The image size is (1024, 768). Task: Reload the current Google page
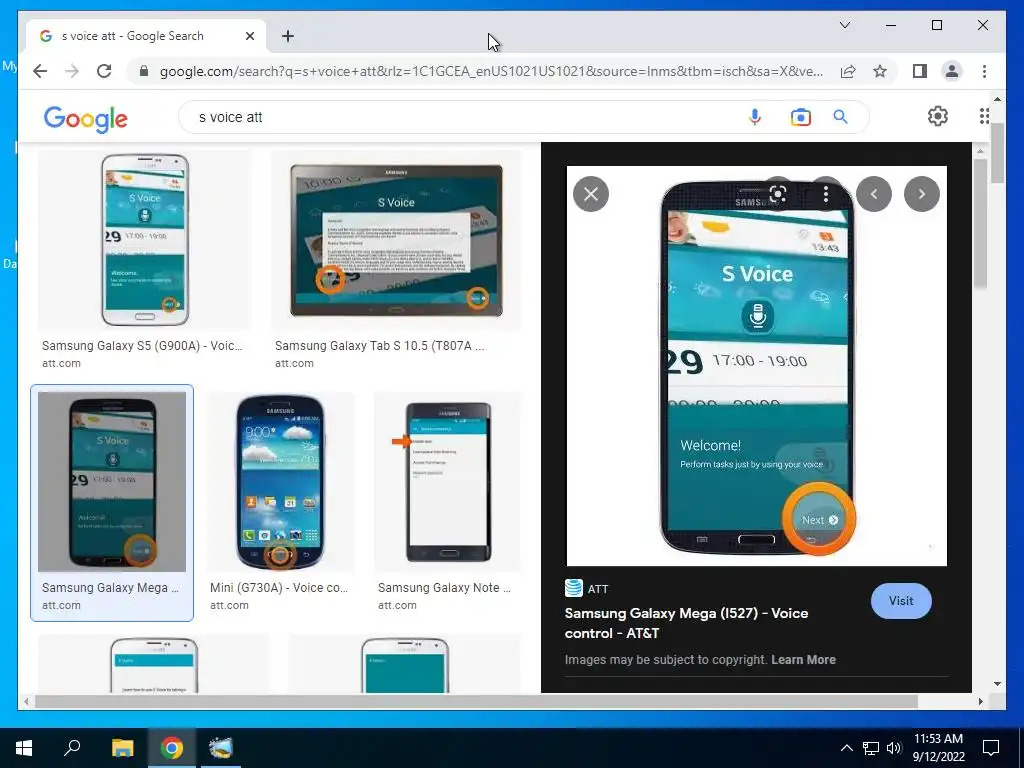pyautogui.click(x=104, y=71)
